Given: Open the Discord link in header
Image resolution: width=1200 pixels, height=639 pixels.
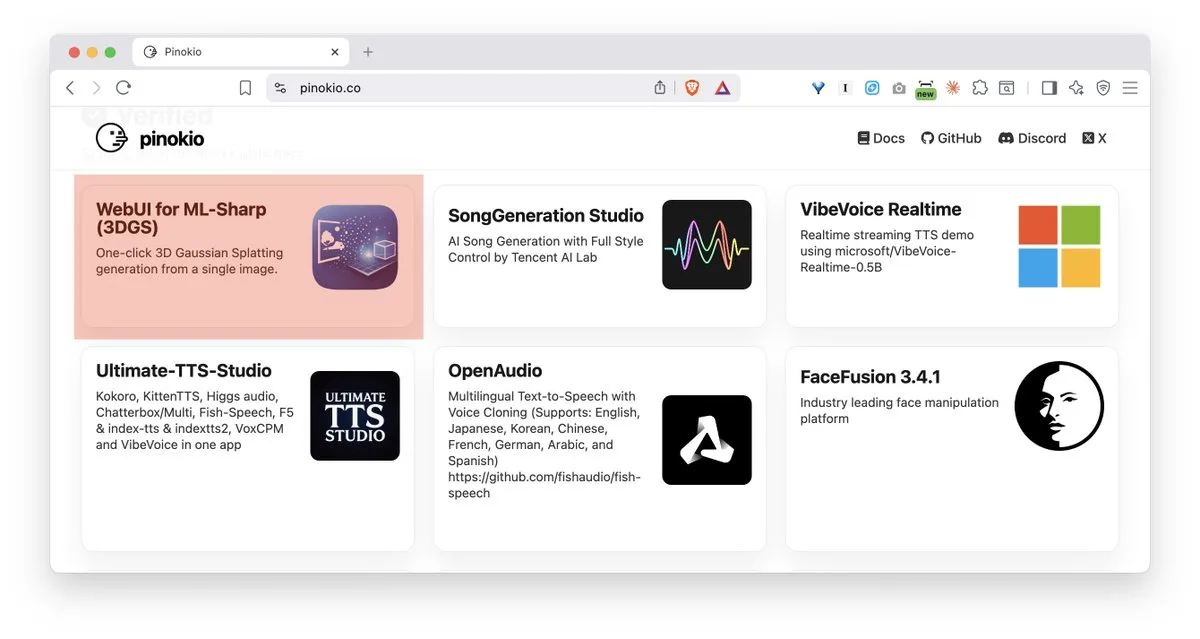Looking at the screenshot, I should click(1032, 138).
